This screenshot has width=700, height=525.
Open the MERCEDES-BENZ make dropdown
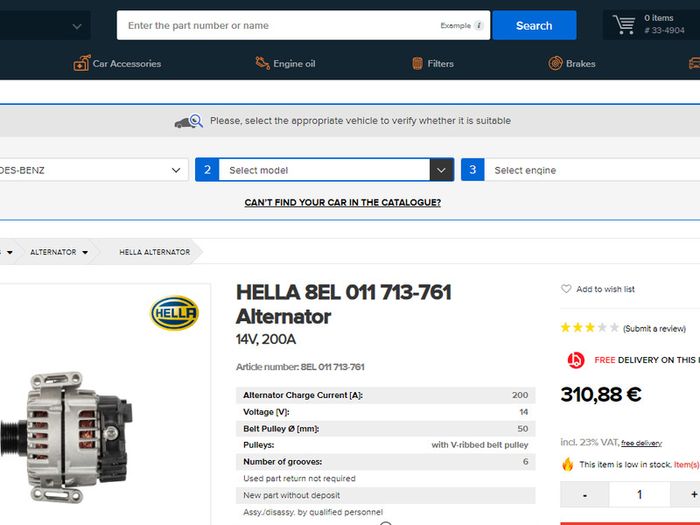[93, 170]
